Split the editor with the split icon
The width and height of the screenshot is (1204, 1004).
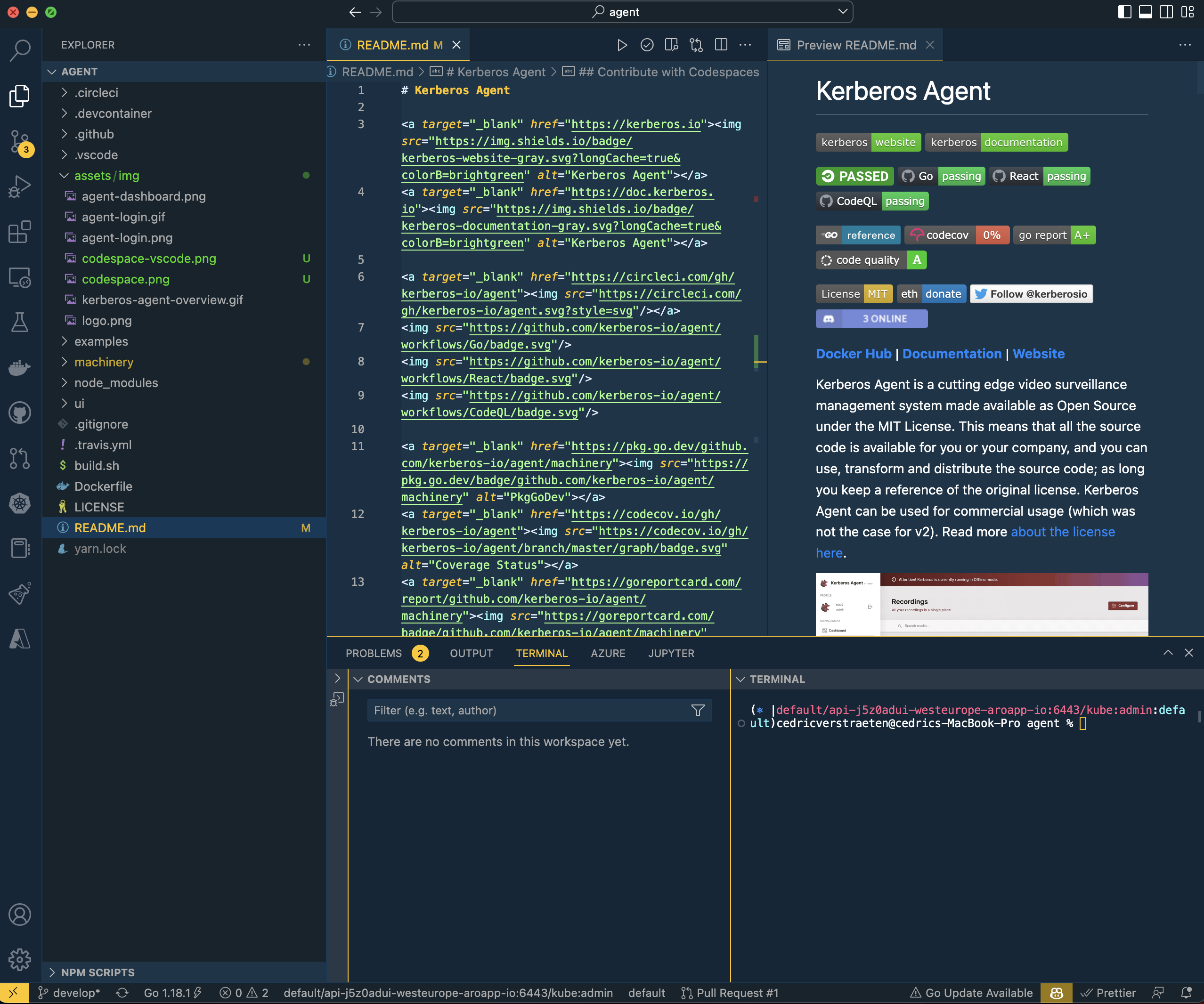coord(721,45)
